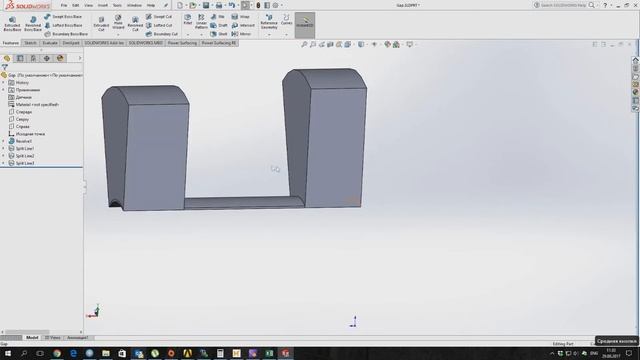Image resolution: width=640 pixels, height=360 pixels.
Task: Open the Curves tool
Action: point(287,20)
